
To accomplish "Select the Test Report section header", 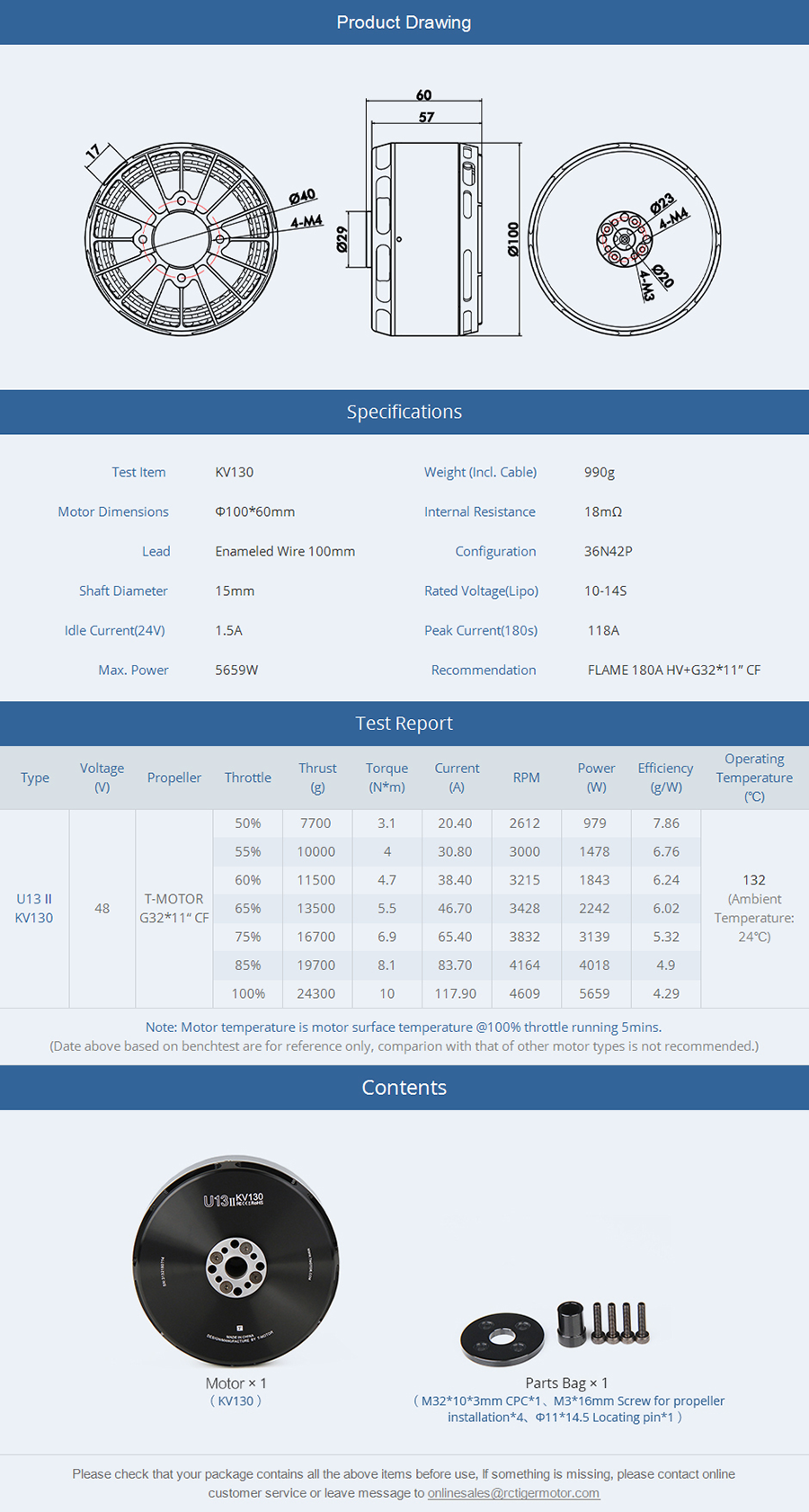I will pos(404,724).
